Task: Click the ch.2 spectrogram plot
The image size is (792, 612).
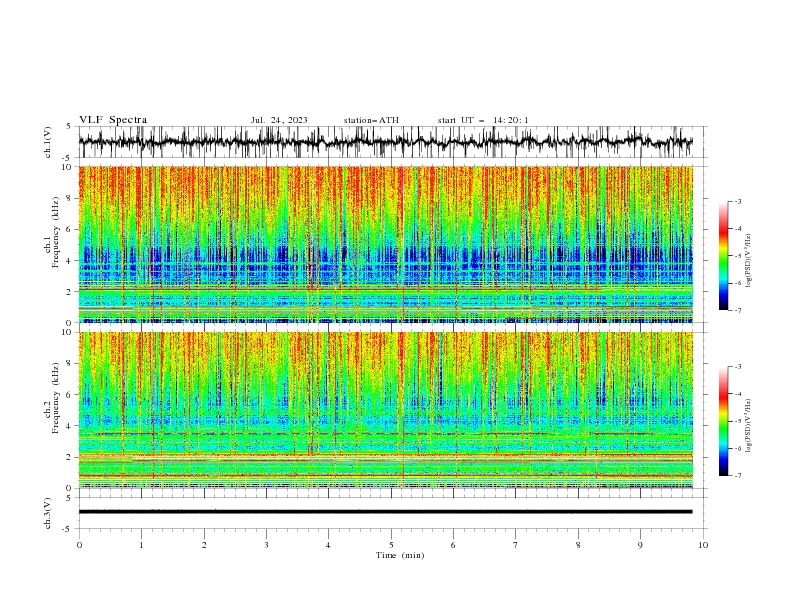Action: [385, 410]
